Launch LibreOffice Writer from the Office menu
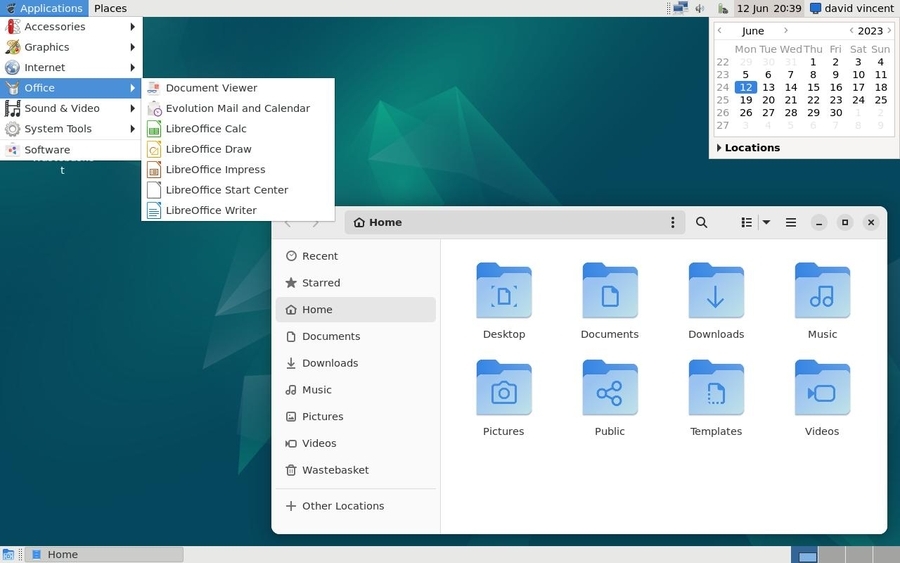900x563 pixels. click(238, 210)
